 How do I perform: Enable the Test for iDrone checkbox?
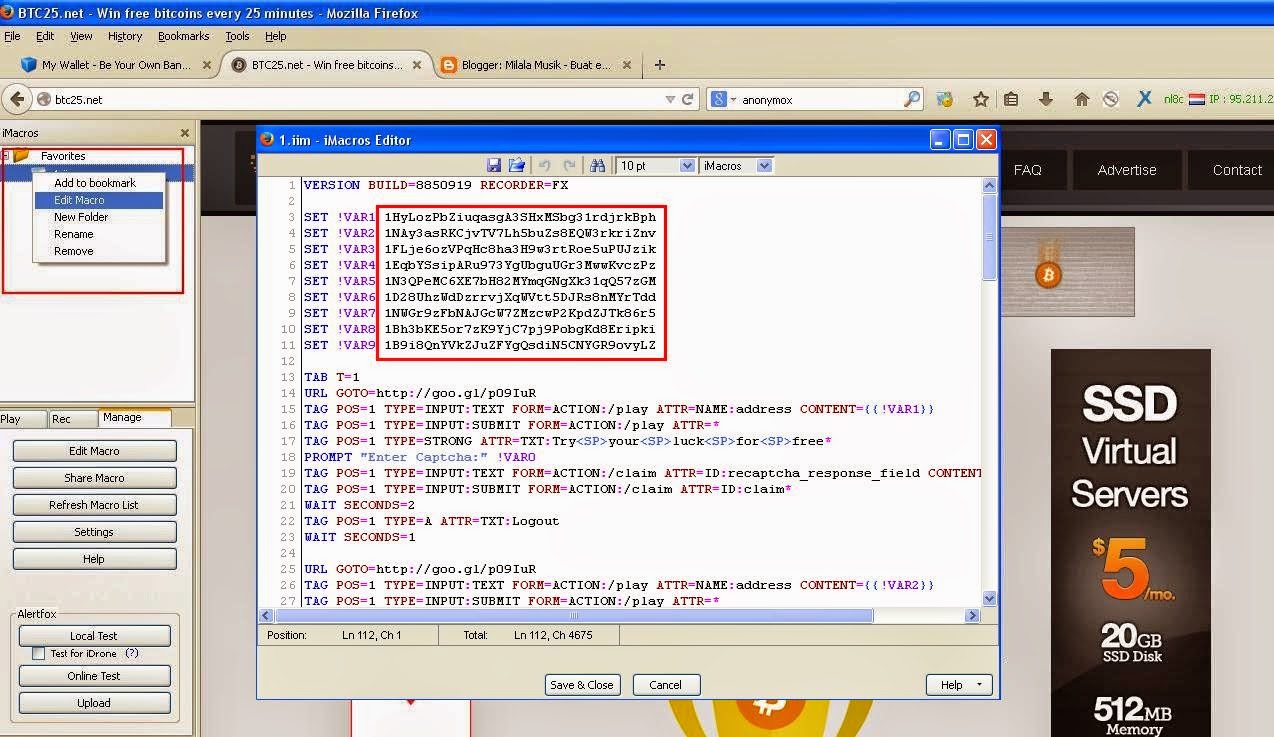click(x=38, y=654)
